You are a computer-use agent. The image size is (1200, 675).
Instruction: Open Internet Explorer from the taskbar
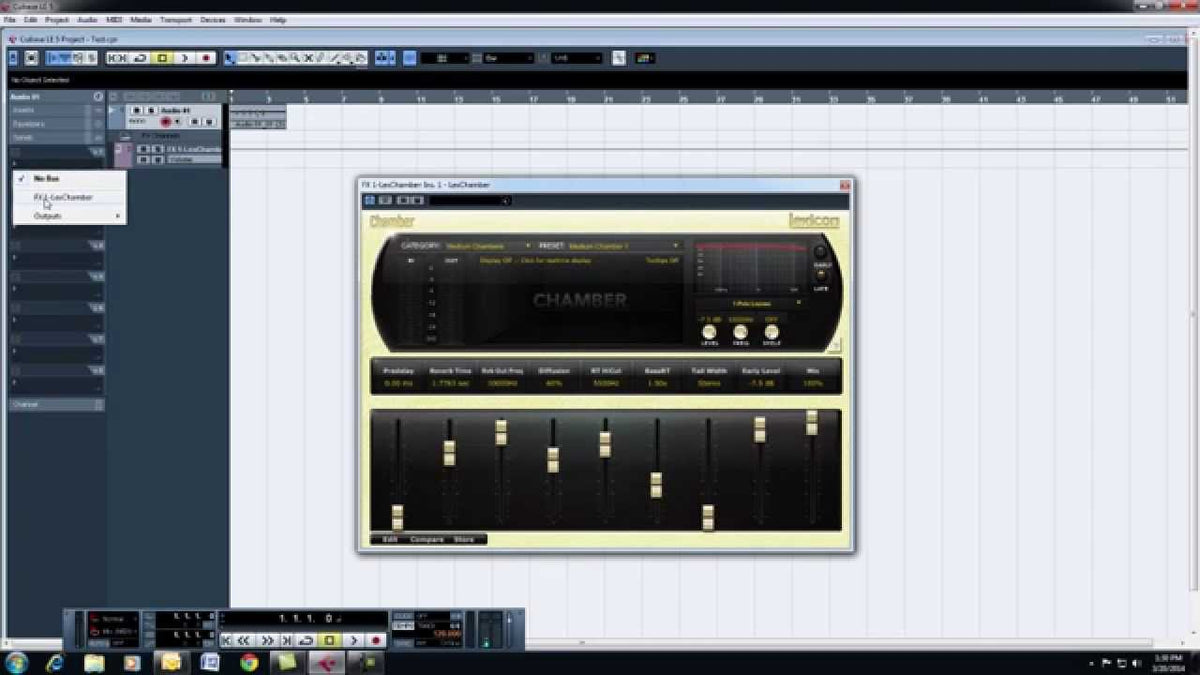55,662
